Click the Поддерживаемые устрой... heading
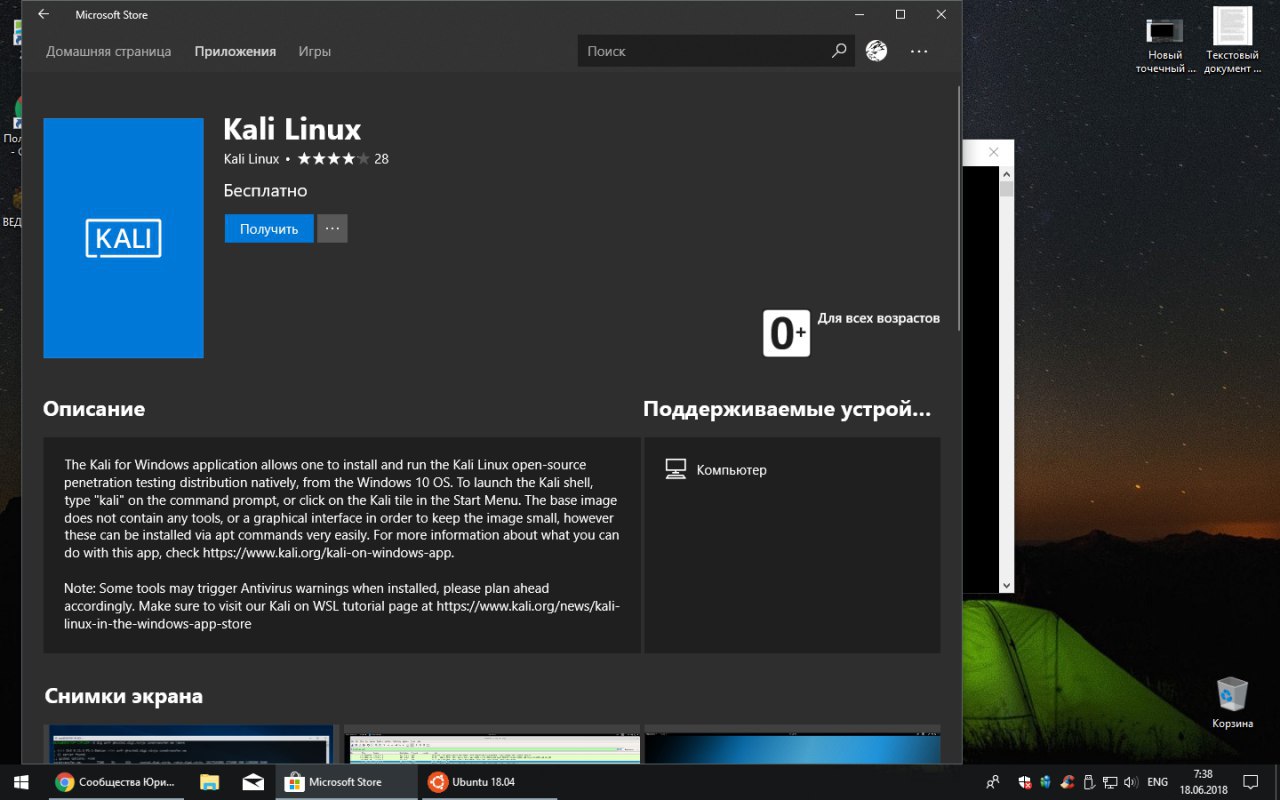 tap(787, 409)
